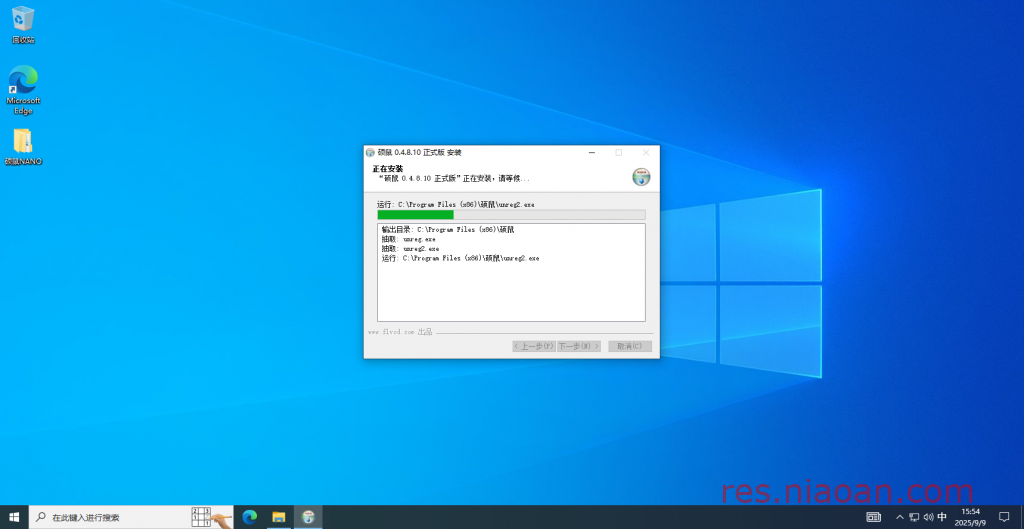Click the 取消(C) cancel button
The width and height of the screenshot is (1024, 529).
[x=630, y=346]
